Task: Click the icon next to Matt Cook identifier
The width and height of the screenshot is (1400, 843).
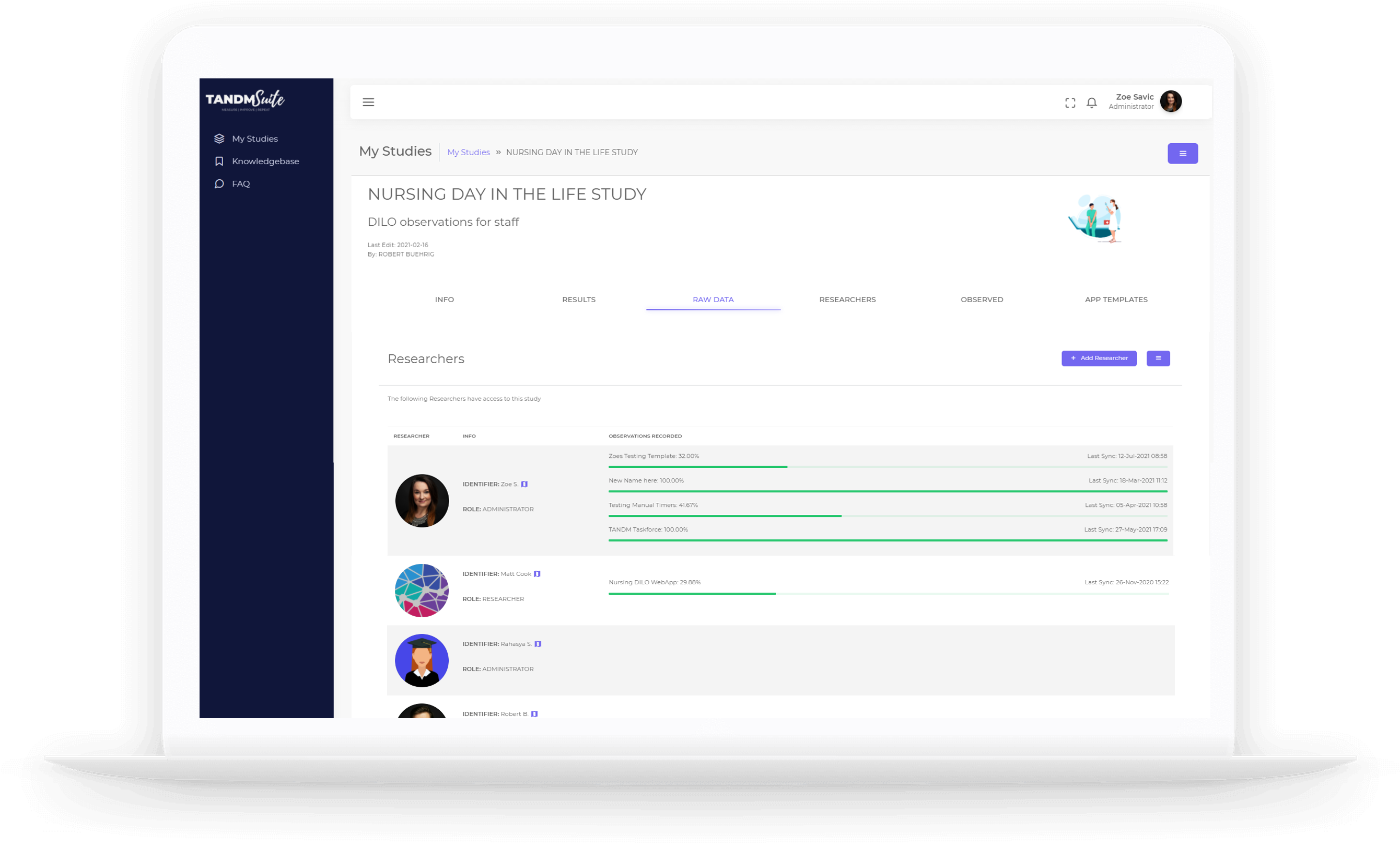Action: pos(537,574)
